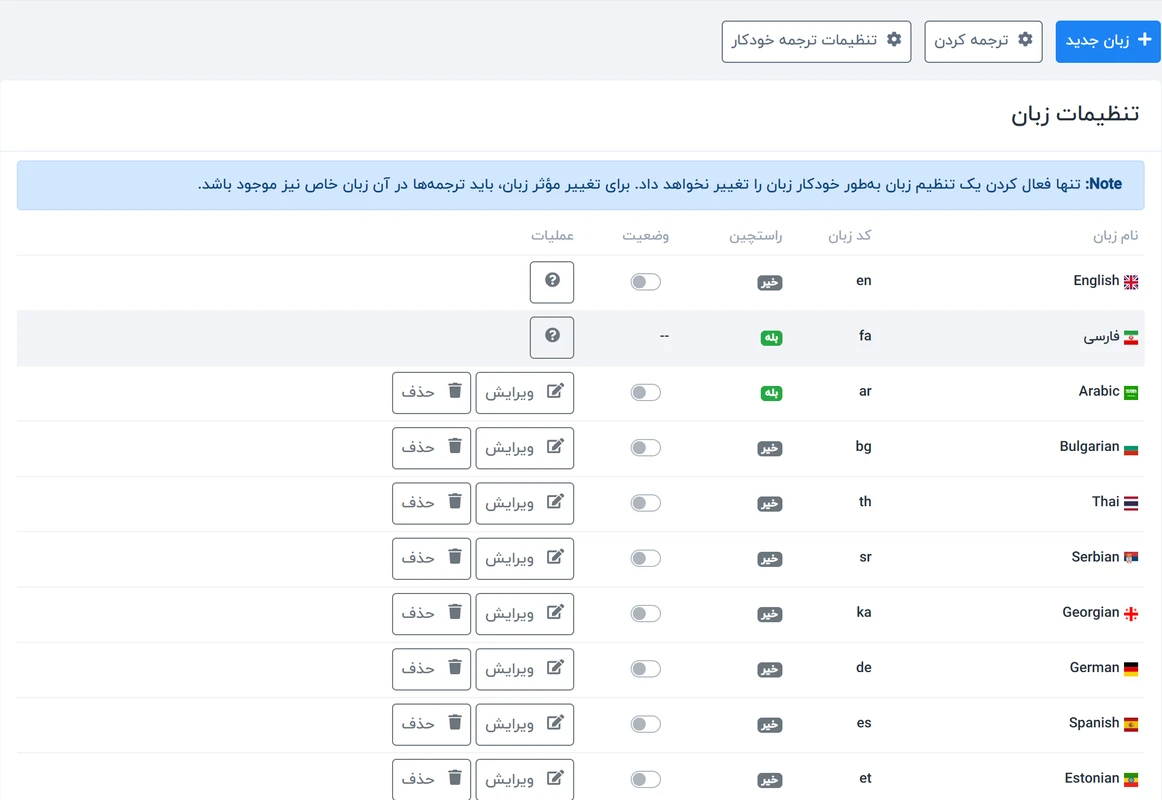Click the راستچین column header
Viewport: 1162px width, 800px height.
(x=756, y=236)
